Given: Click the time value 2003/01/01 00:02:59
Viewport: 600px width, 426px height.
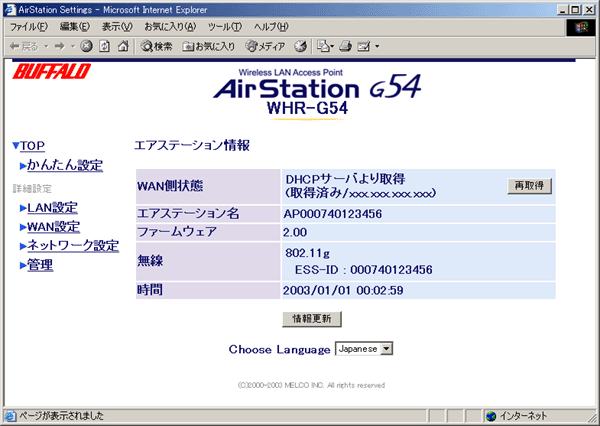Looking at the screenshot, I should (x=343, y=291).
